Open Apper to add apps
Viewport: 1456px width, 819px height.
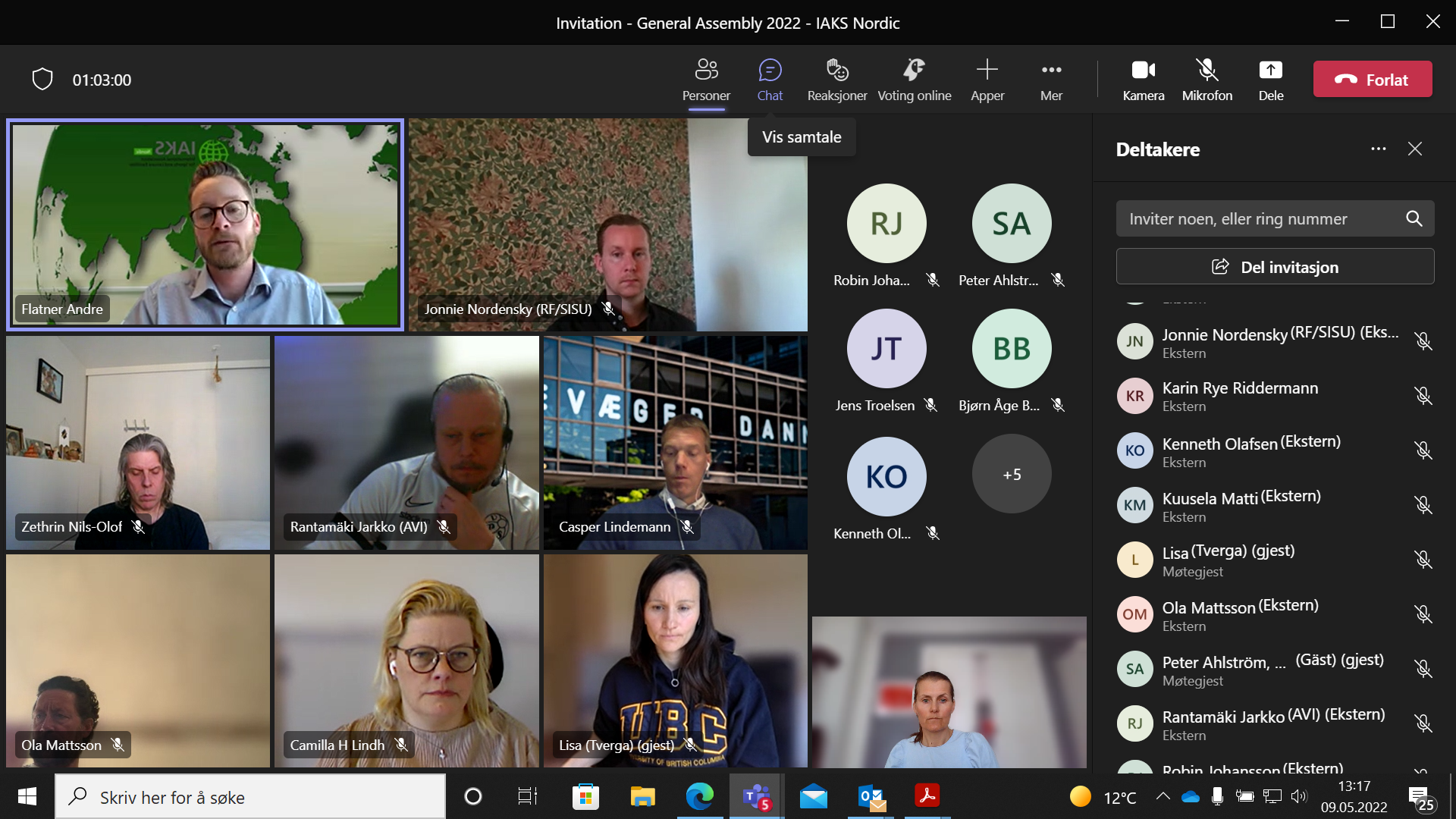pyautogui.click(x=987, y=80)
